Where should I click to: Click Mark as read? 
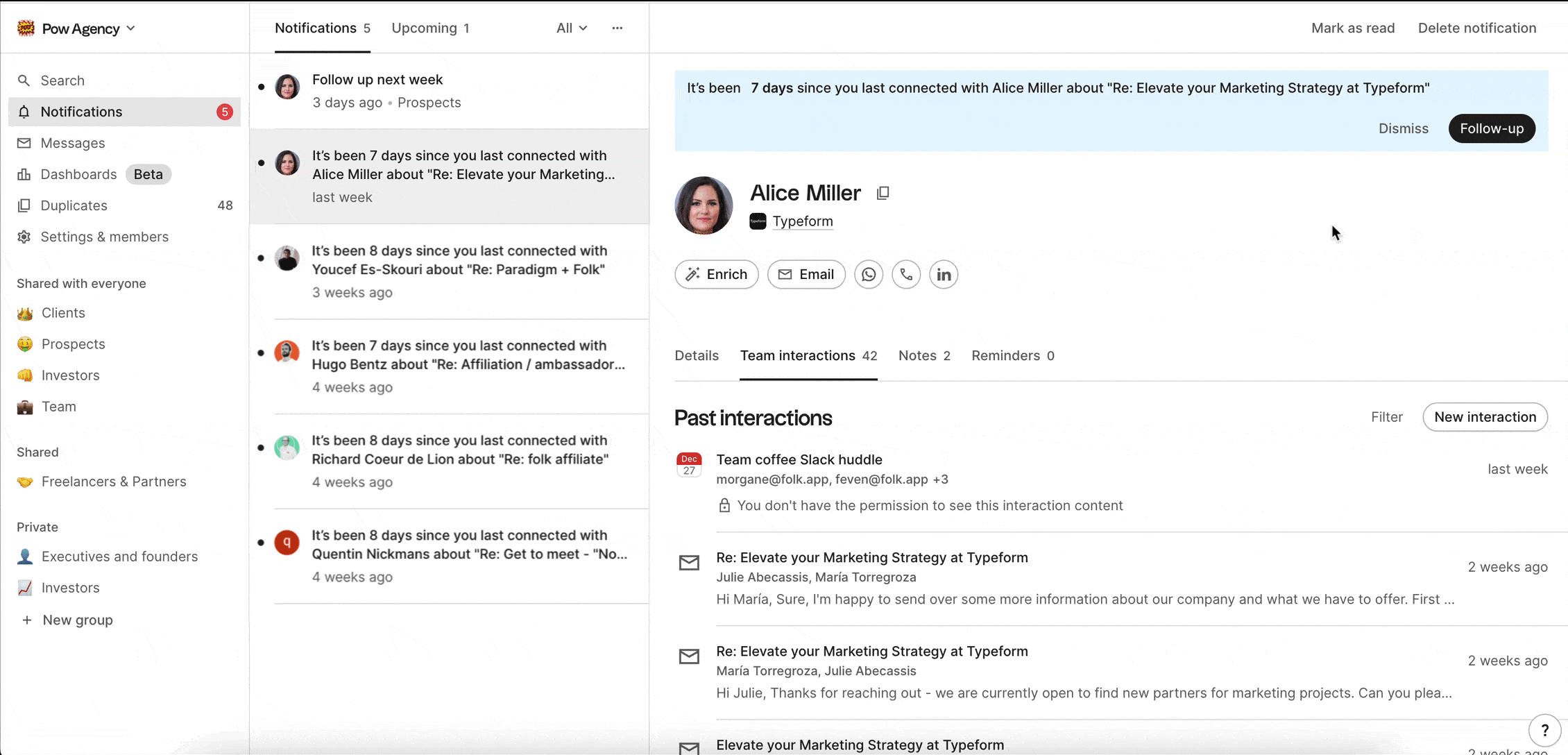[x=1353, y=28]
